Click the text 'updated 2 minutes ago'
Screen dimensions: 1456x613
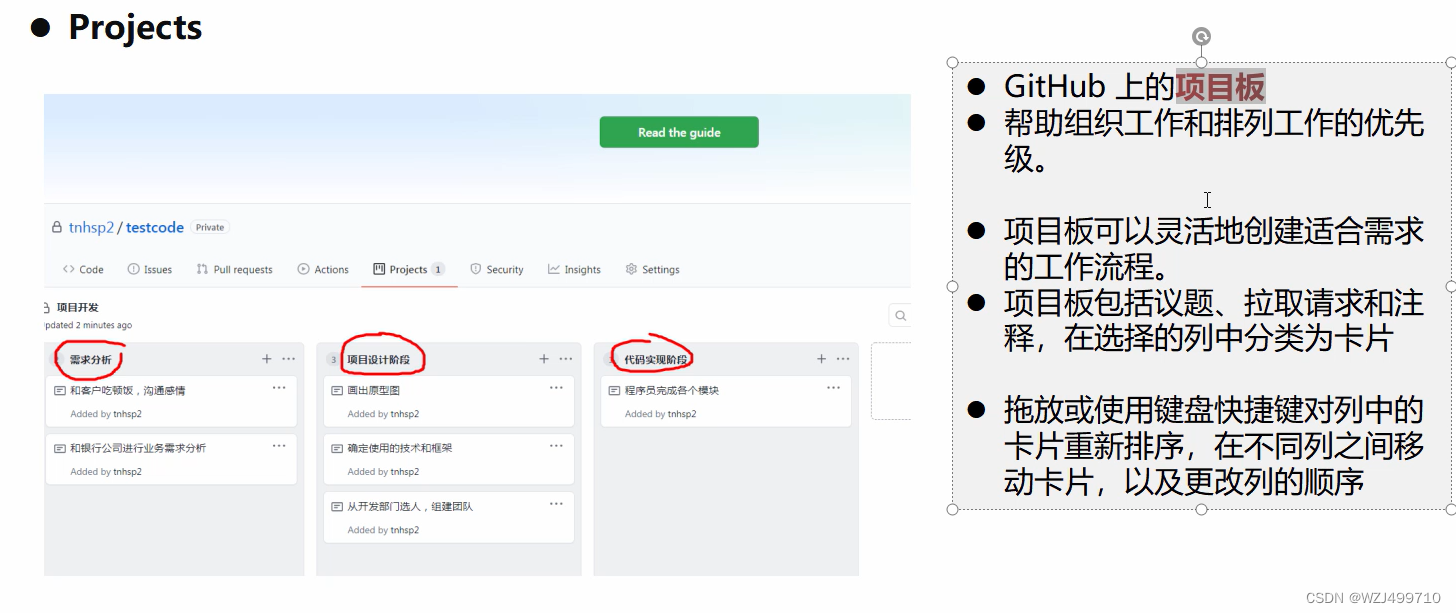(88, 325)
